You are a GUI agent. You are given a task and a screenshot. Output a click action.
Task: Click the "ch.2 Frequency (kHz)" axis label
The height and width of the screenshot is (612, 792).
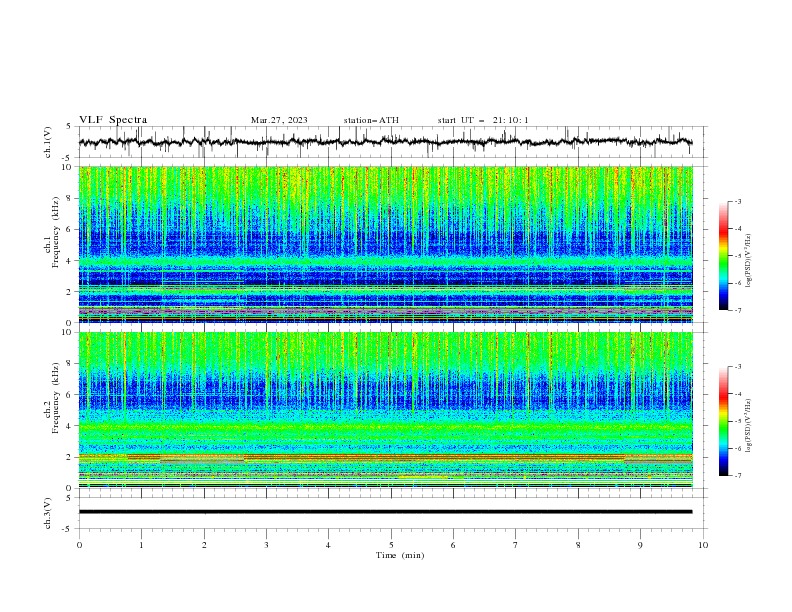tap(52, 398)
